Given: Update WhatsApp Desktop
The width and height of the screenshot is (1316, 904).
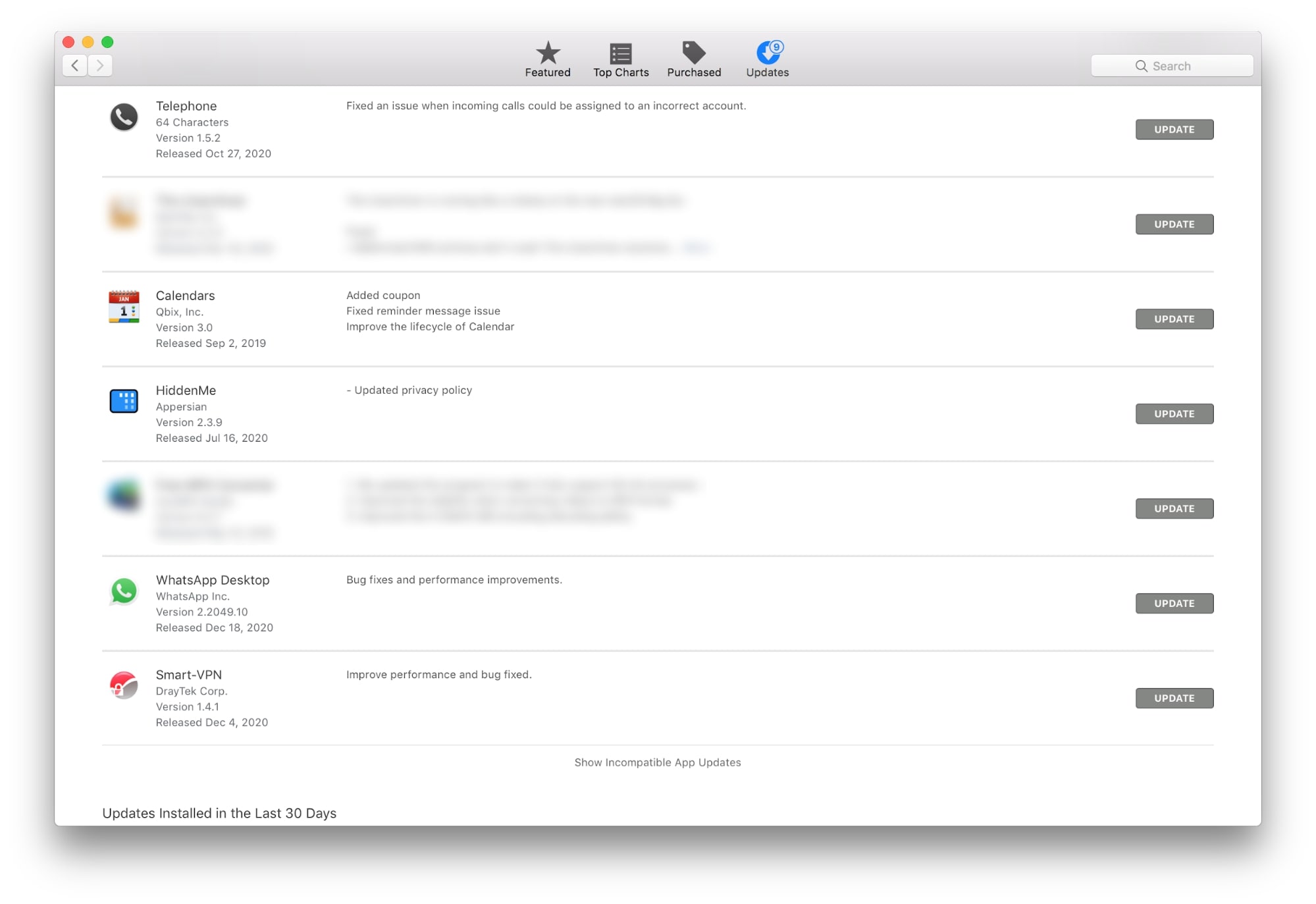Looking at the screenshot, I should (1174, 604).
